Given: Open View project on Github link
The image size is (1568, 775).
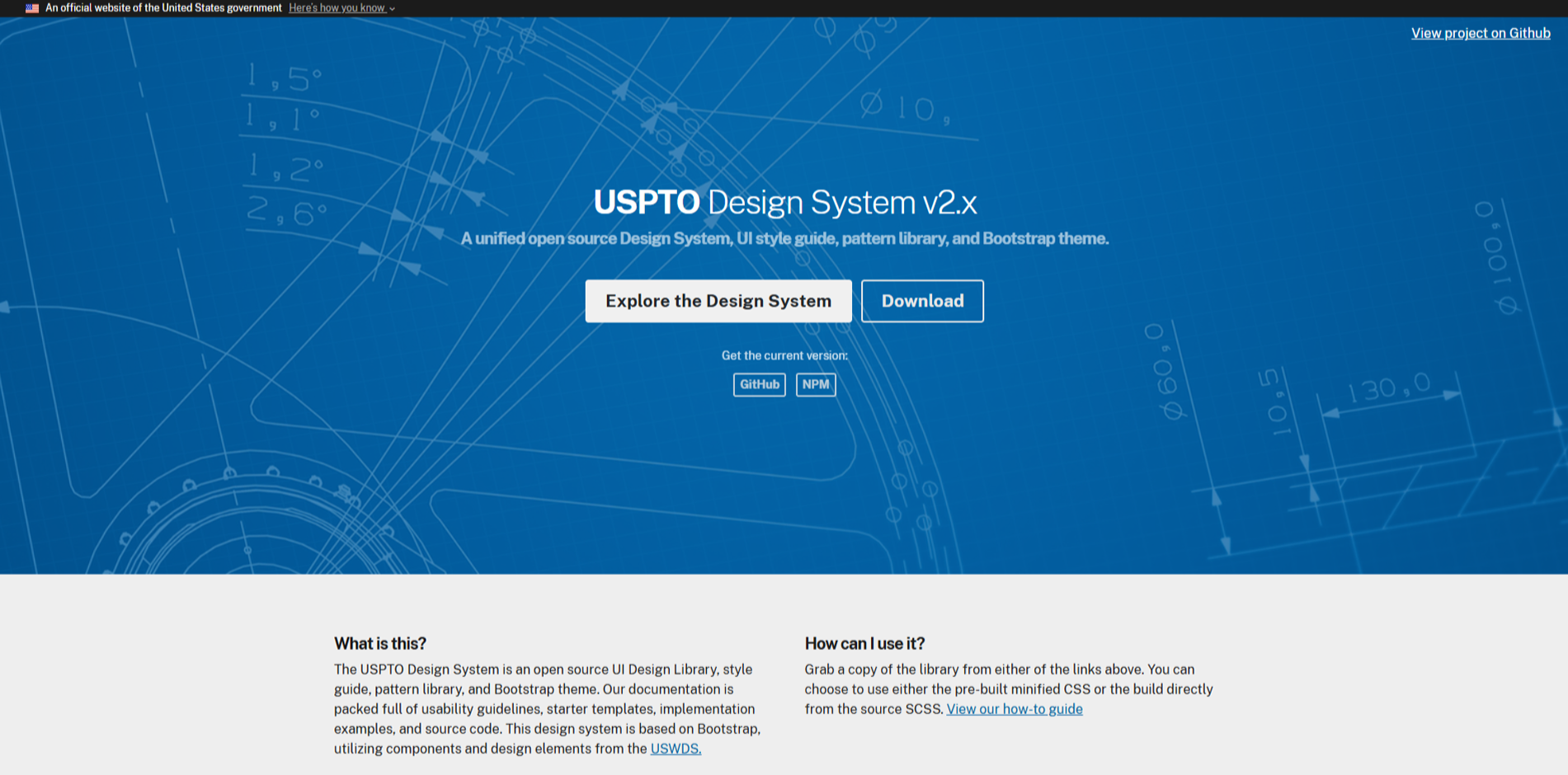Looking at the screenshot, I should click(1481, 33).
